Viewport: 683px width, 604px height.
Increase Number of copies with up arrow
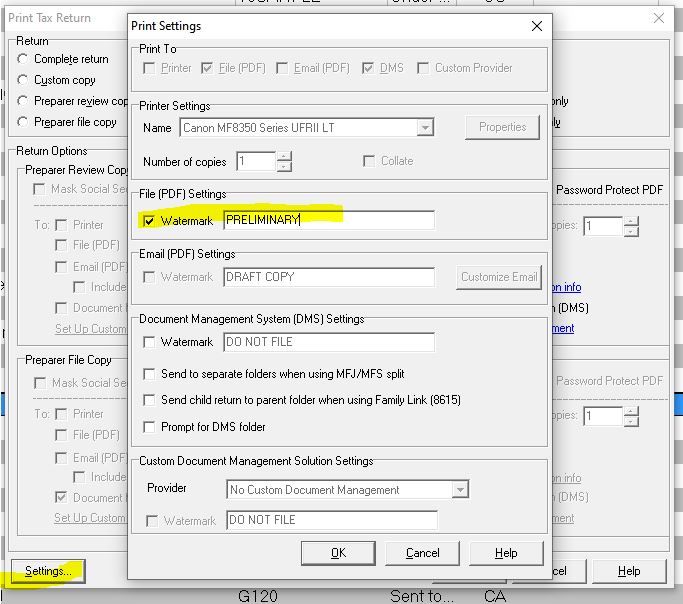pyautogui.click(x=284, y=156)
